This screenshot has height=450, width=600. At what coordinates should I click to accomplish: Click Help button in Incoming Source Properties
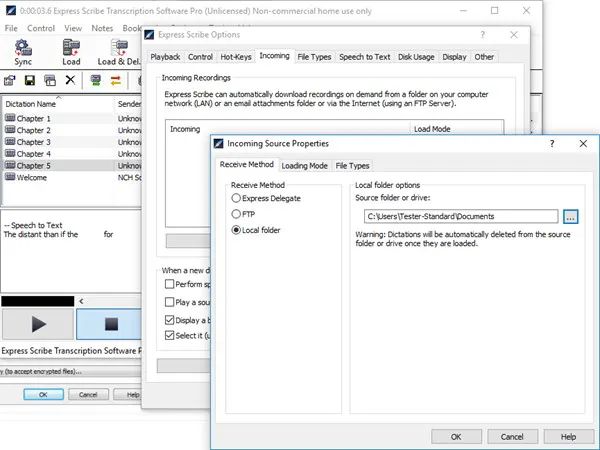(x=568, y=437)
